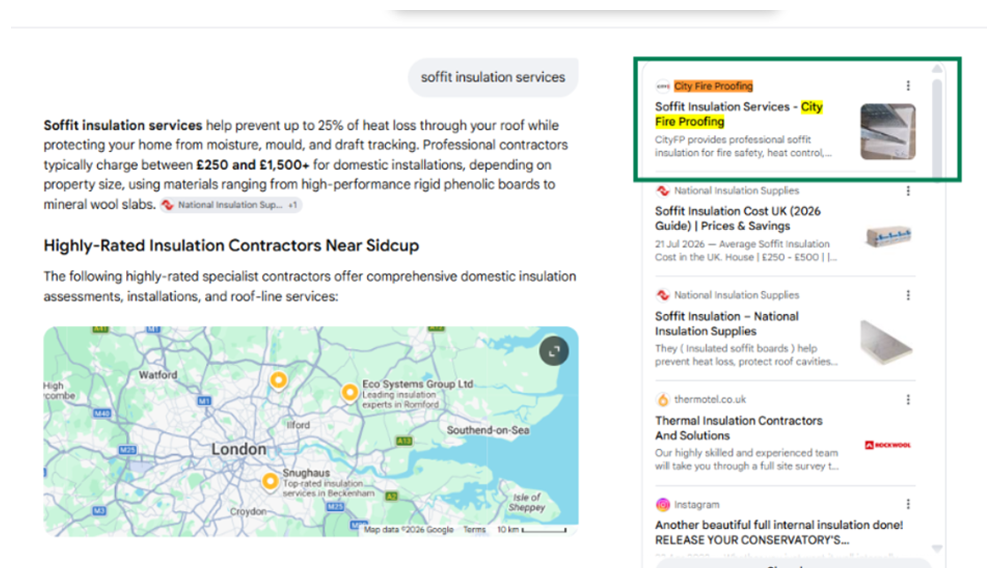The image size is (998, 578).
Task: Click the Southend-on-Sea map label
Action: (x=488, y=430)
